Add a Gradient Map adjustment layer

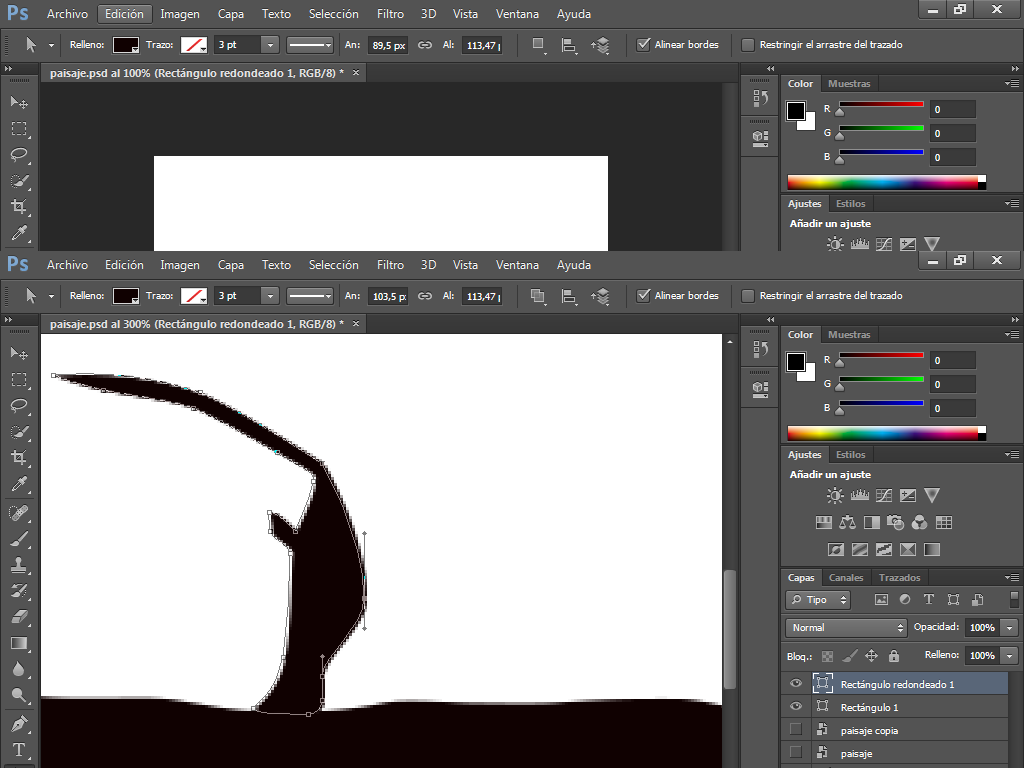click(x=932, y=549)
